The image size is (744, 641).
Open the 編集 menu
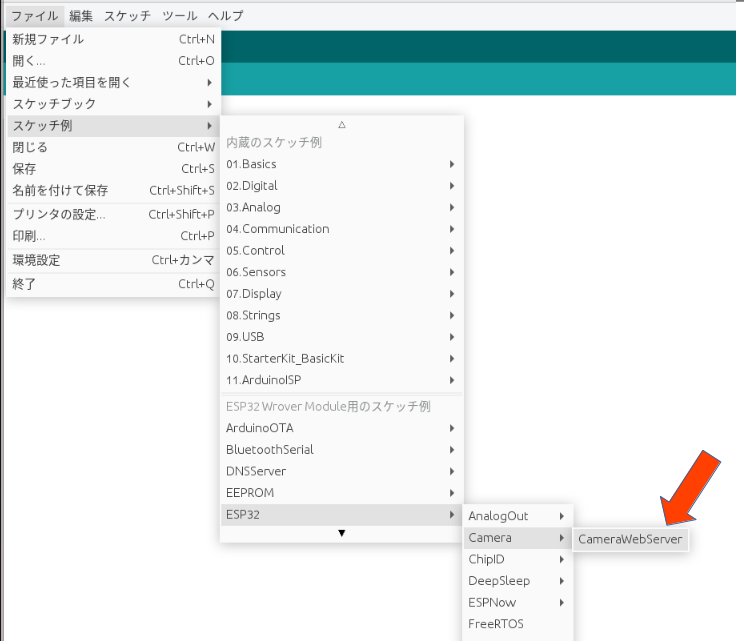[x=81, y=16]
